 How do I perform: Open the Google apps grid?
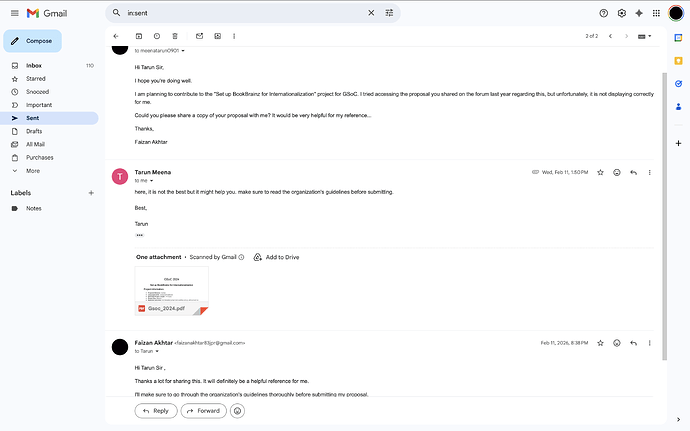(656, 13)
